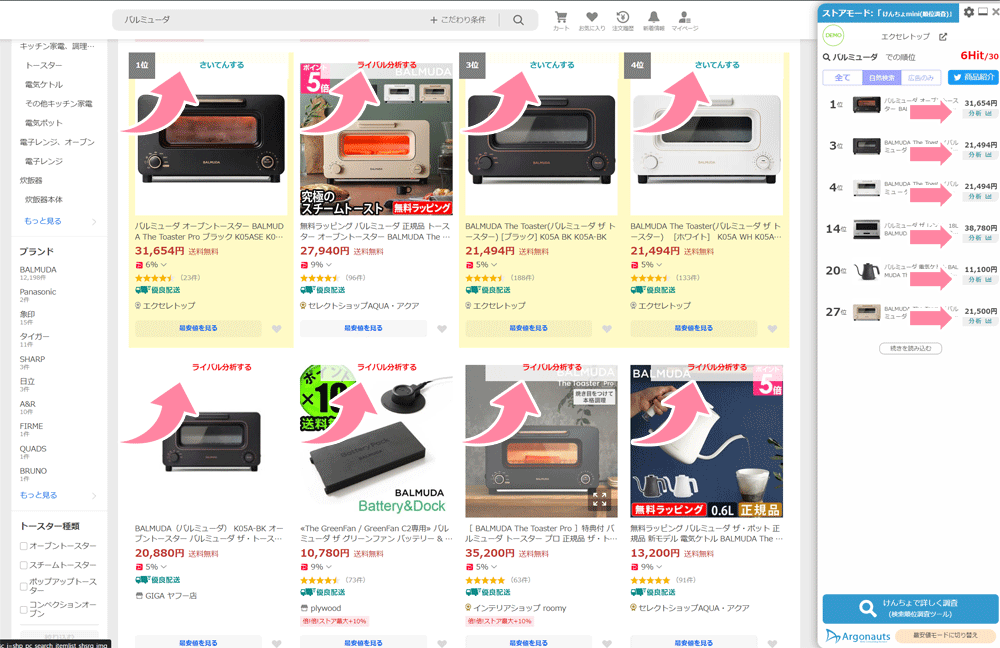
Task: Favorite the 31,654円 black toaster via heart
Action: [277, 329]
